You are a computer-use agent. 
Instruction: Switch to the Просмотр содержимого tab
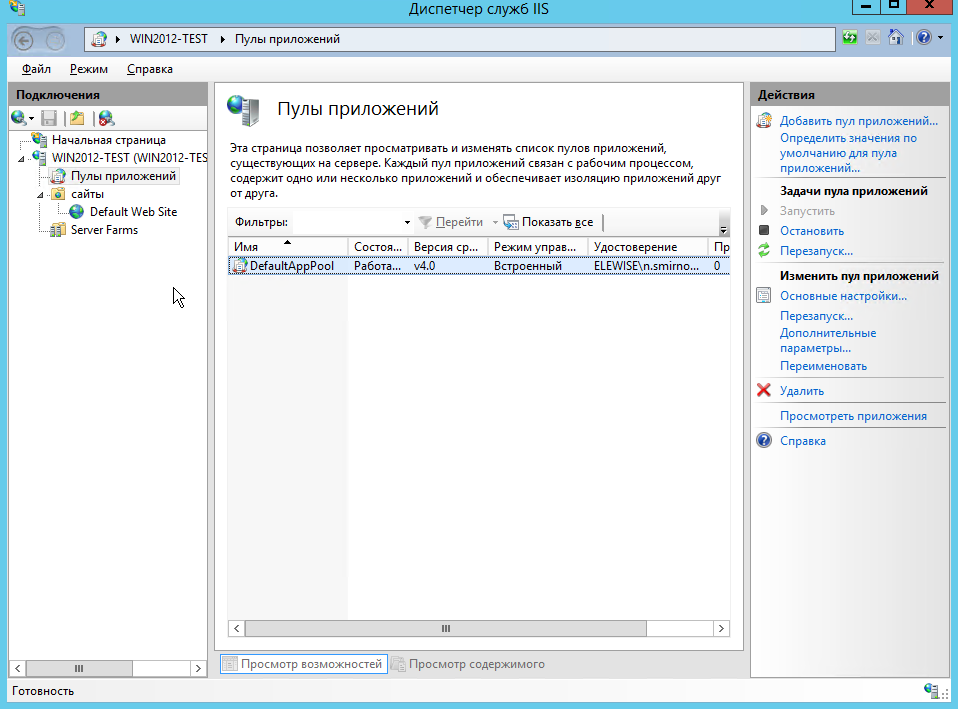pos(476,664)
